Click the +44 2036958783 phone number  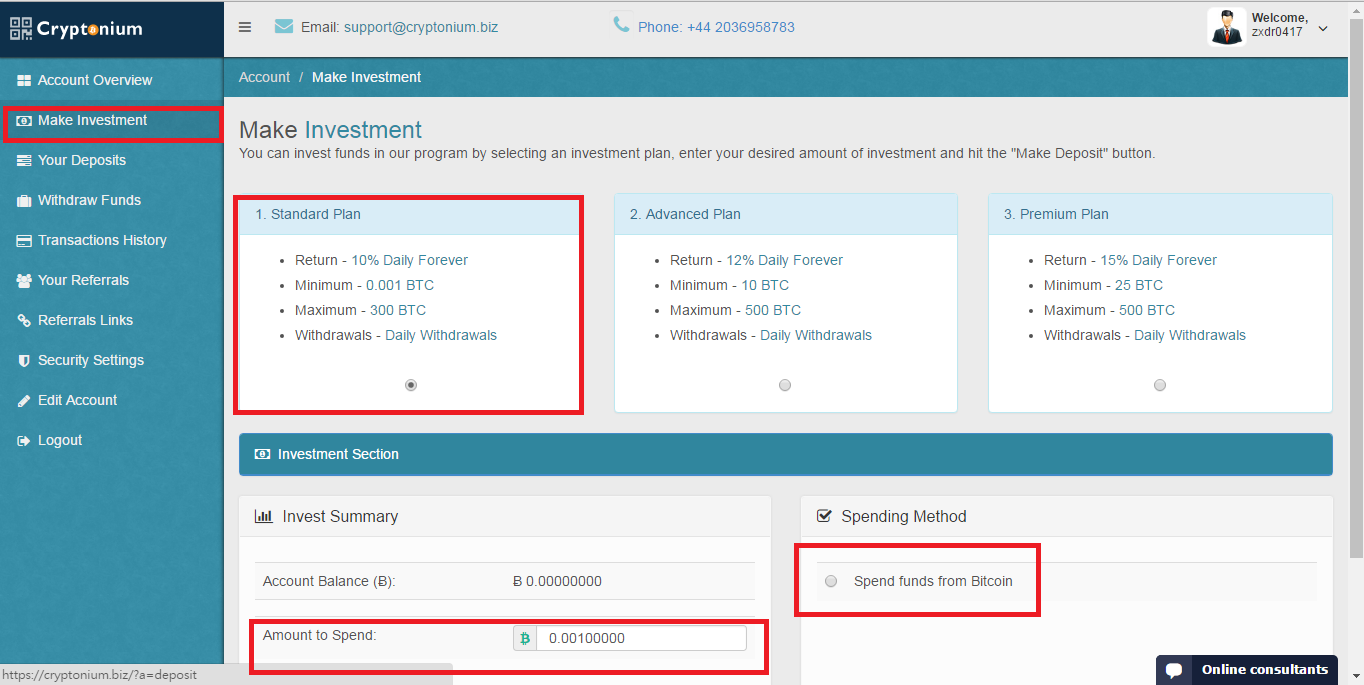pos(740,27)
